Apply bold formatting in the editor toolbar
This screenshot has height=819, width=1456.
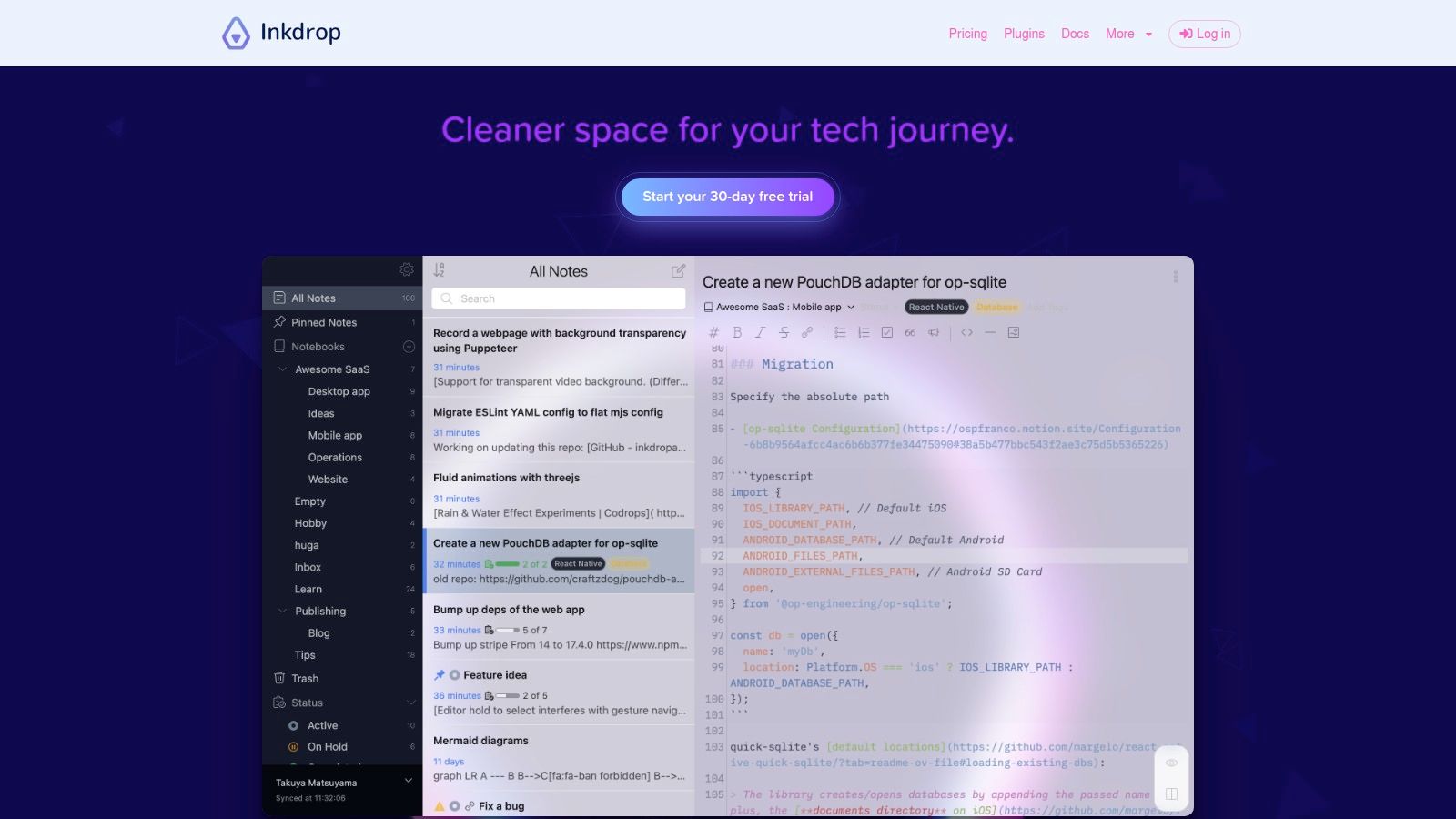point(737,332)
